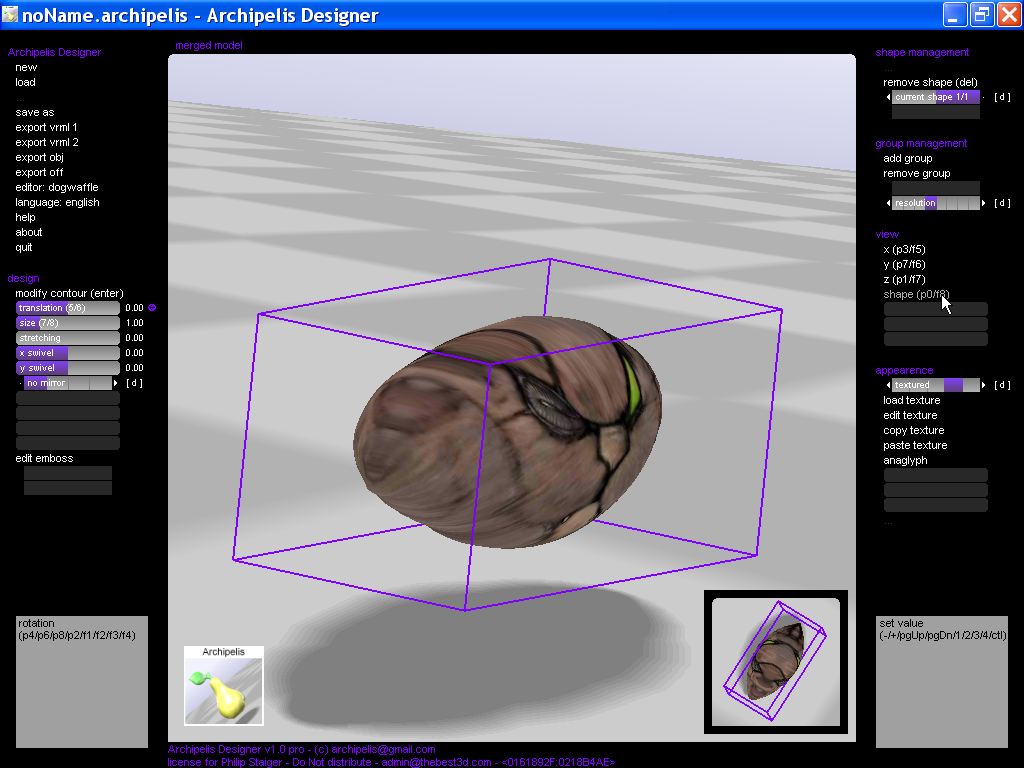The width and height of the screenshot is (1024, 768).
Task: Advance the no mirror selector with right arrow
Action: (115, 383)
